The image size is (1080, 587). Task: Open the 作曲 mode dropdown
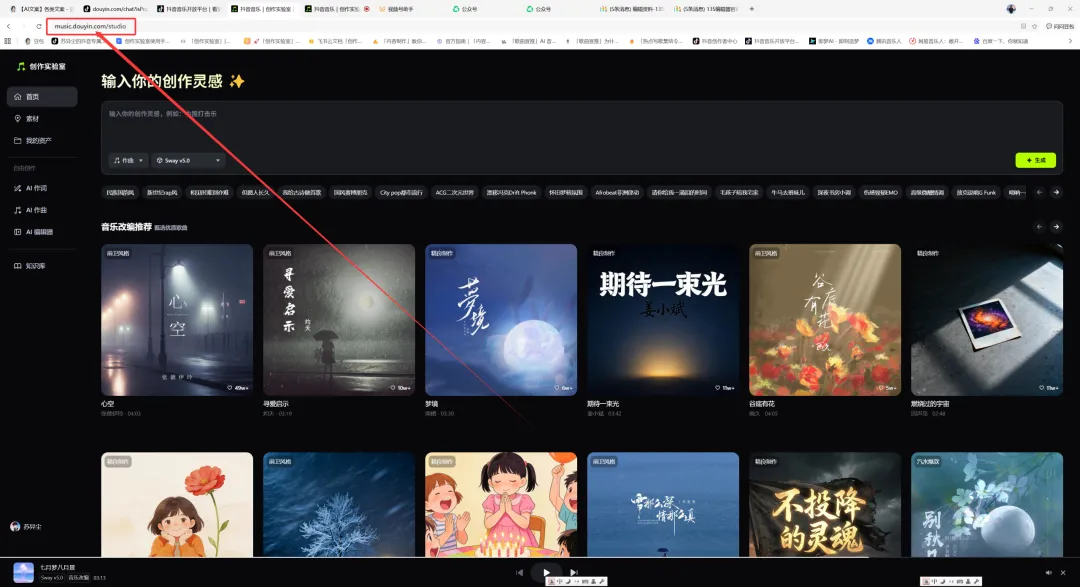(128, 161)
